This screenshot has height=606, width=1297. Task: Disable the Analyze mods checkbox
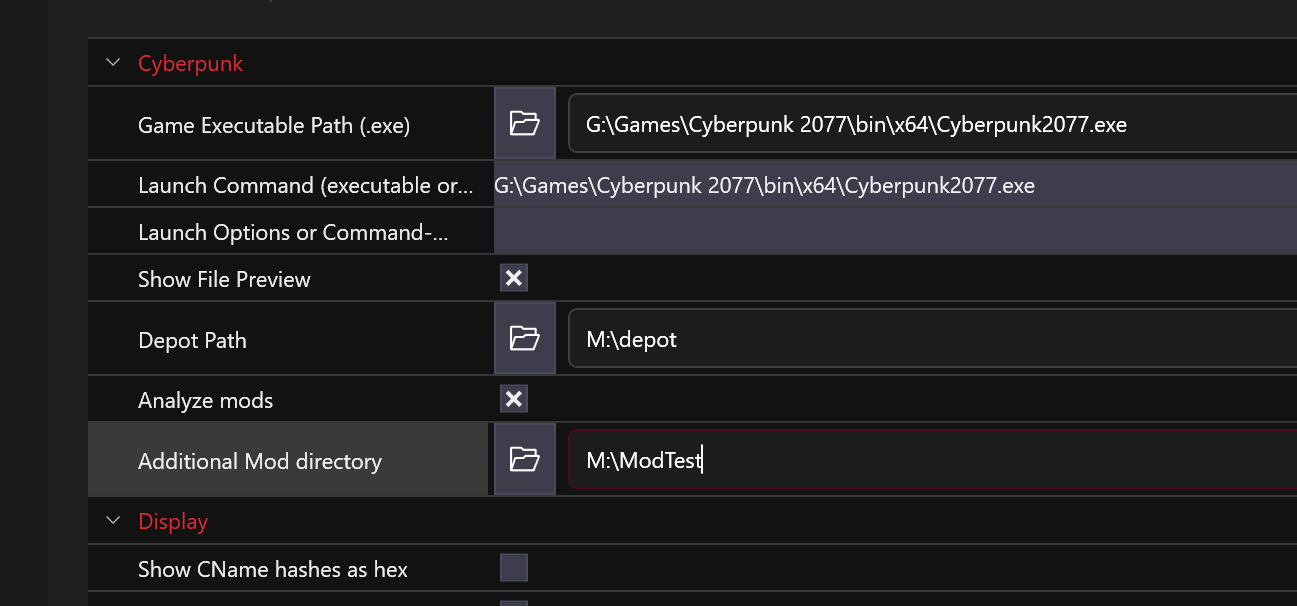514,399
